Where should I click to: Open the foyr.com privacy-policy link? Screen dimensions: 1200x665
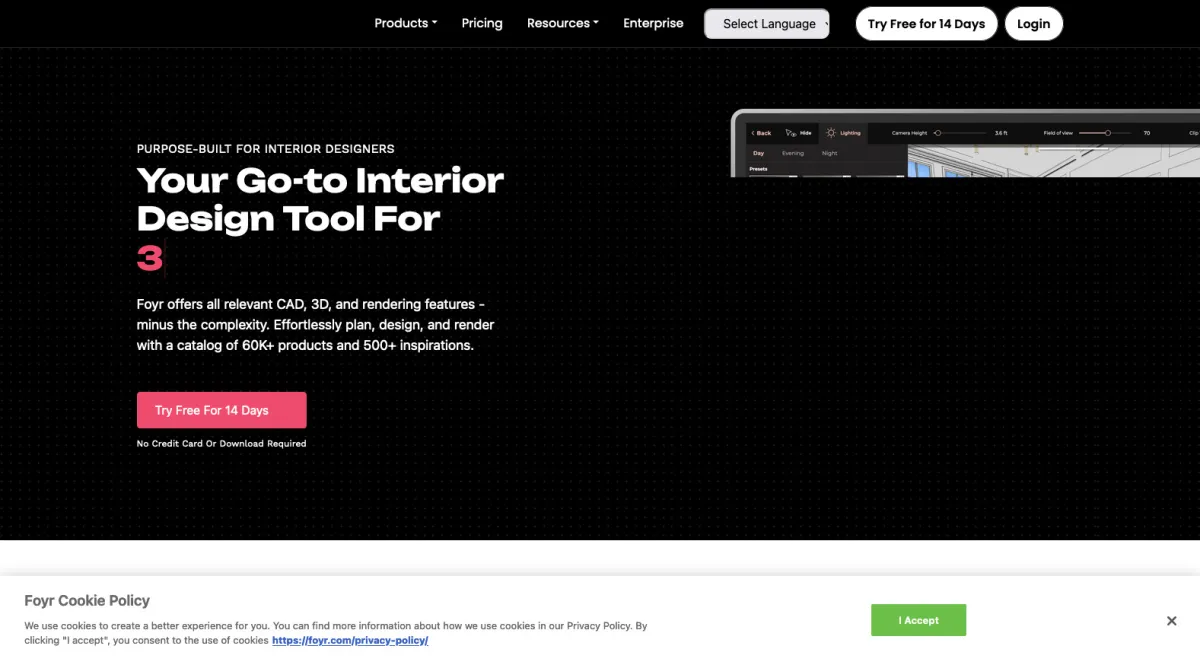[350, 640]
